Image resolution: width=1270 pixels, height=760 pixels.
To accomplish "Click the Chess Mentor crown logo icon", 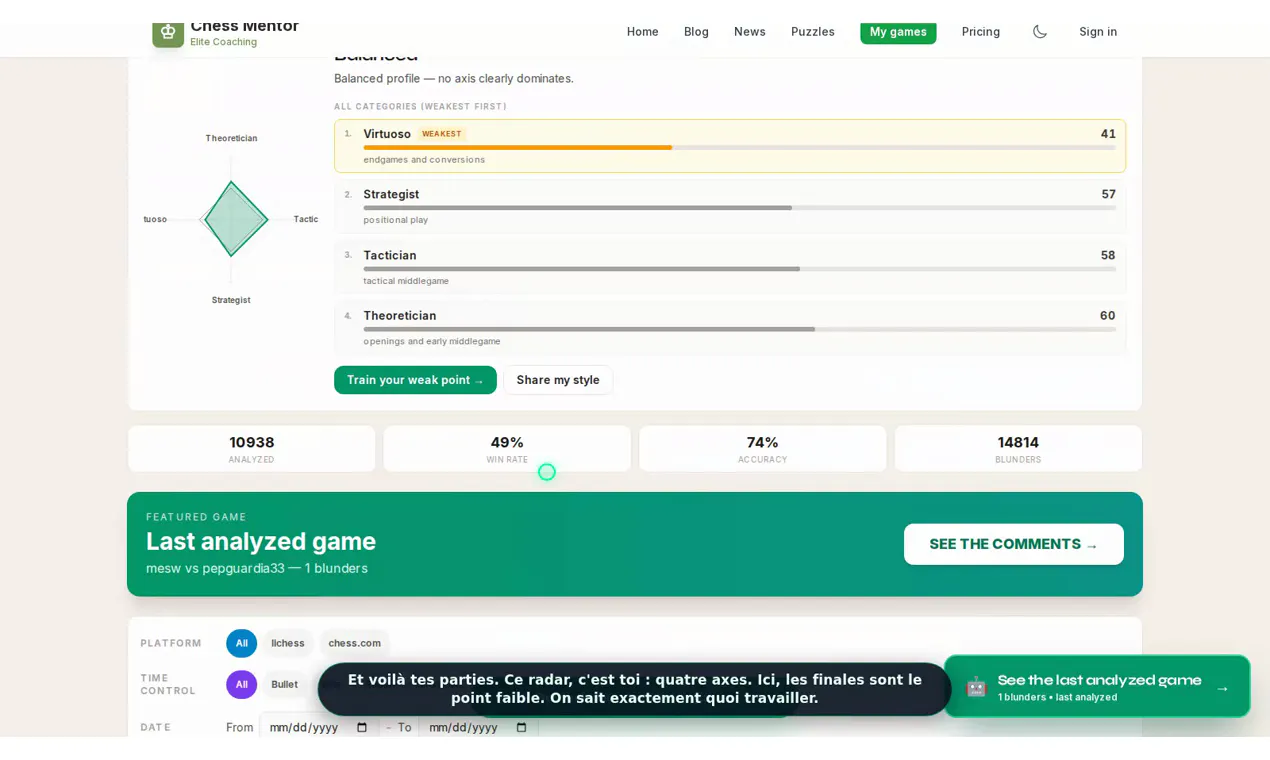I will coord(168,32).
